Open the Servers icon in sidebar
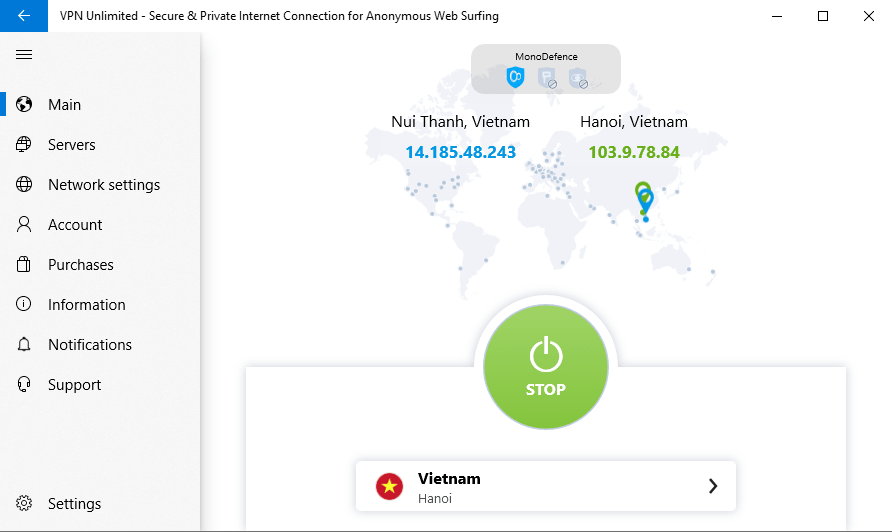Image resolution: width=892 pixels, height=532 pixels. coord(24,145)
